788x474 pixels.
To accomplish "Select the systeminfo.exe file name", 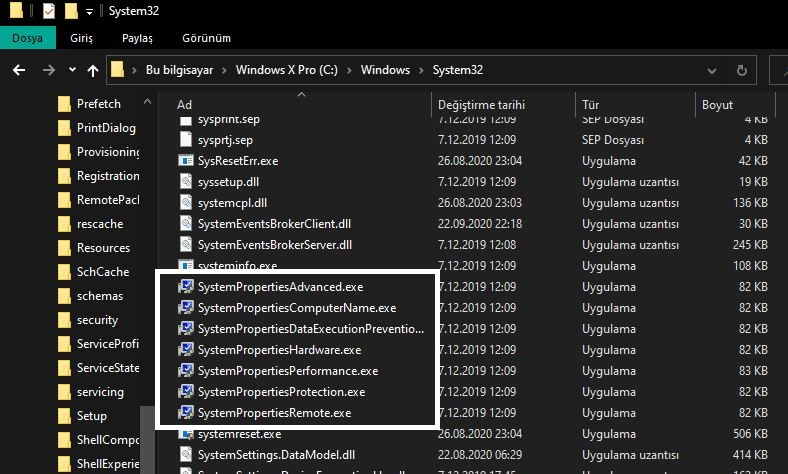I will coord(238,265).
